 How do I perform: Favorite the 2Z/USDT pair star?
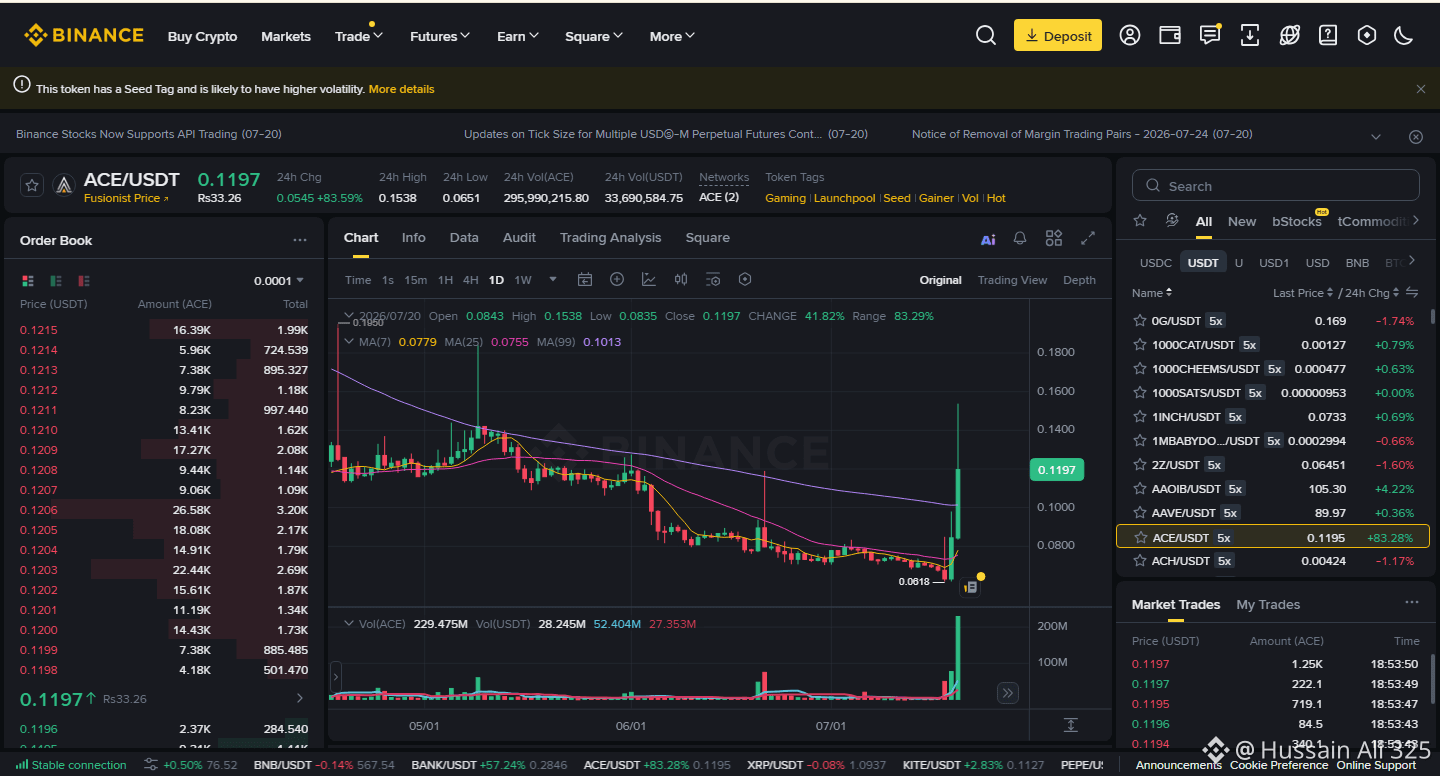pos(1140,465)
